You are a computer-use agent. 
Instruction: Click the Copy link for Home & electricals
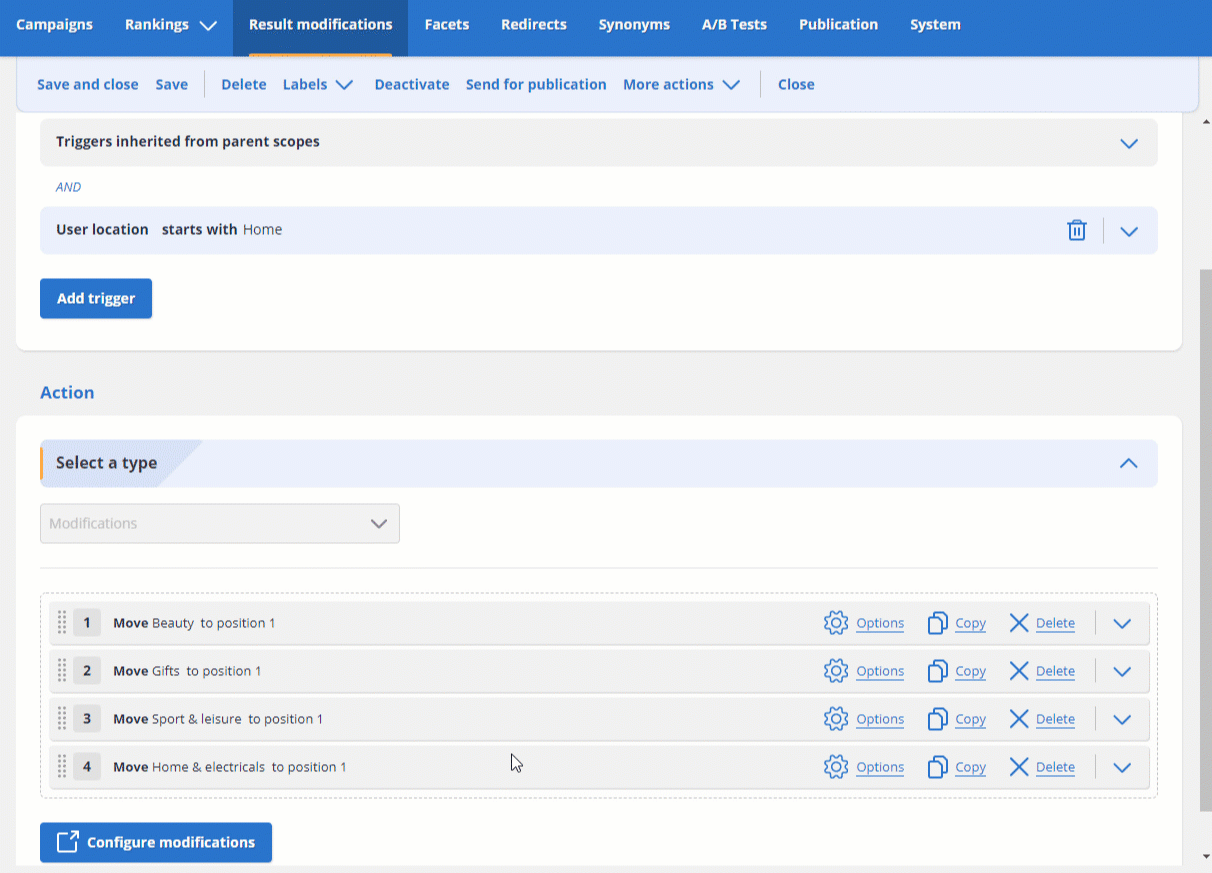click(970, 767)
